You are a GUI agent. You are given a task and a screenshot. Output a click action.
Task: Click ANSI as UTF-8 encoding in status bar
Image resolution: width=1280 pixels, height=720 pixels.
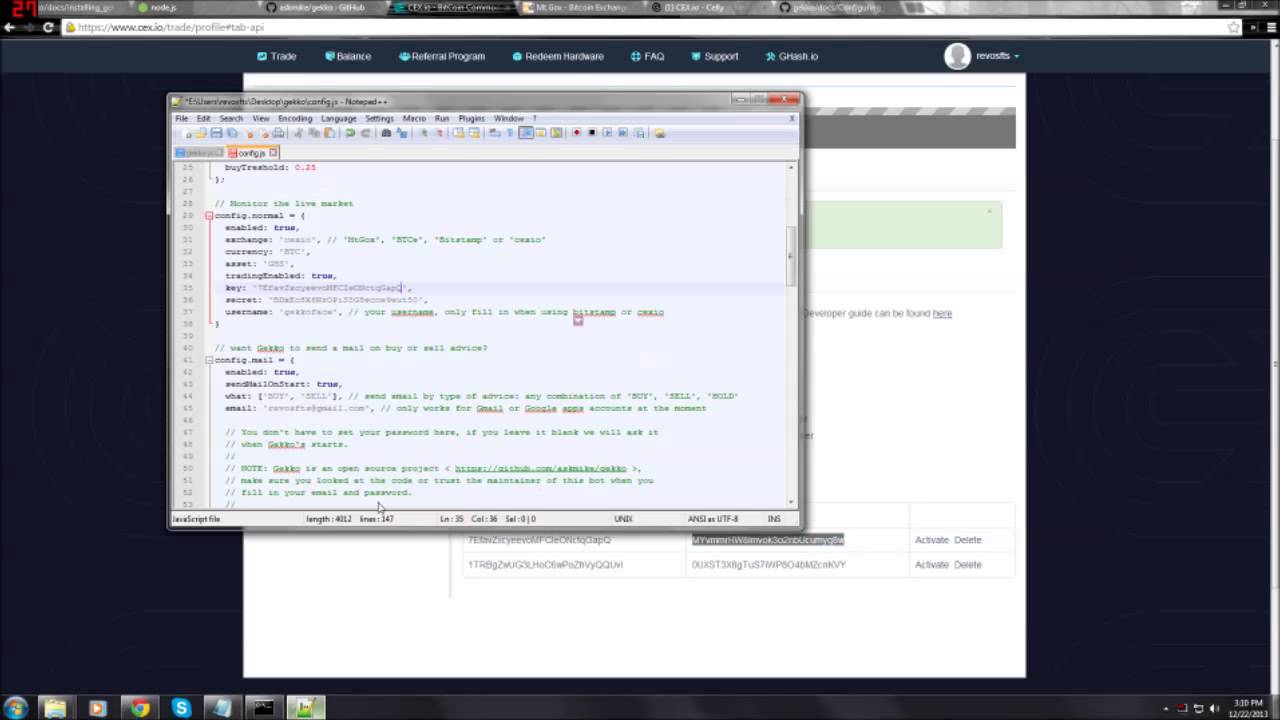pos(713,519)
